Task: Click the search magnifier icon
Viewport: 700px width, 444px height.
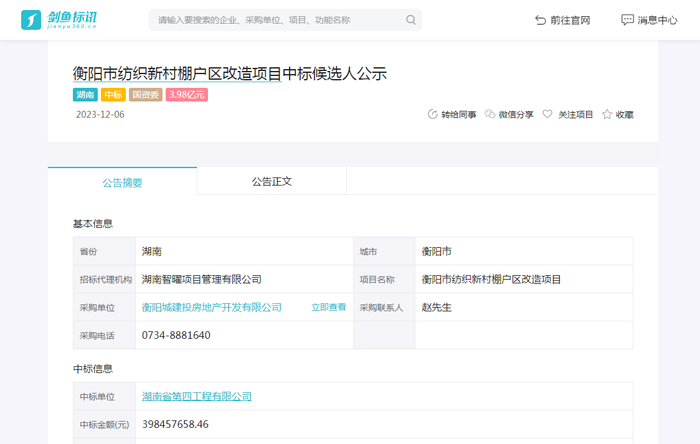Action: [x=411, y=20]
